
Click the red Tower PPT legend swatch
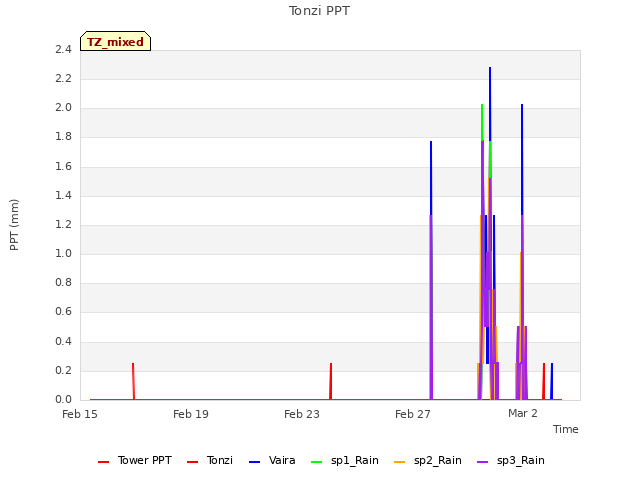104,462
